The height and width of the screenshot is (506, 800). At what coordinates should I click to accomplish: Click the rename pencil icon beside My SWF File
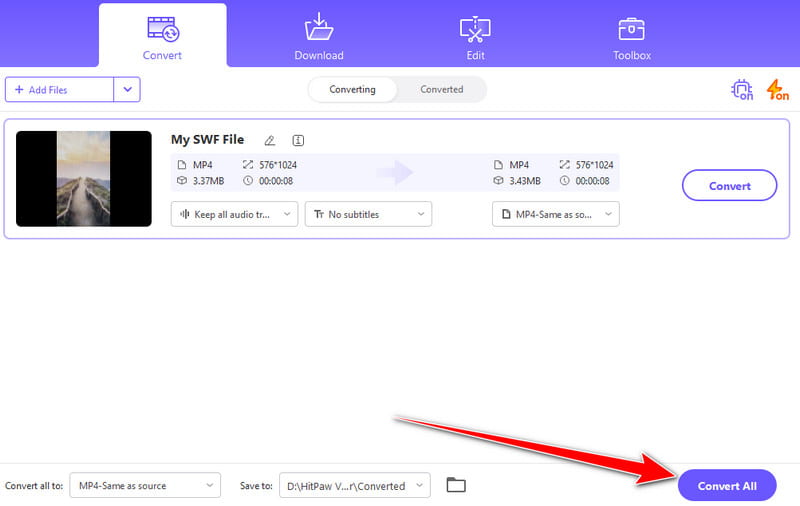click(269, 140)
